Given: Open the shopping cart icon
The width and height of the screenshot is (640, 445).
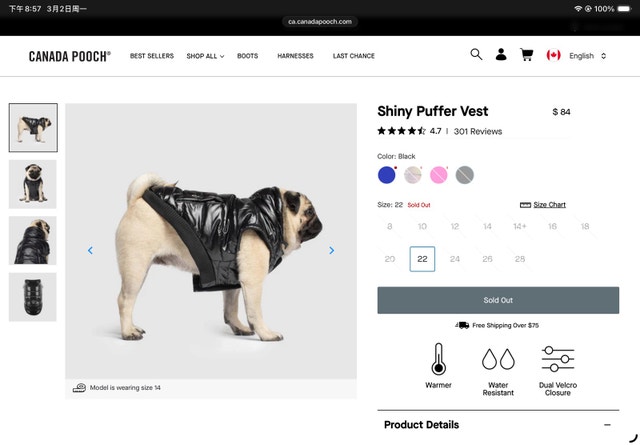Looking at the screenshot, I should tap(527, 54).
